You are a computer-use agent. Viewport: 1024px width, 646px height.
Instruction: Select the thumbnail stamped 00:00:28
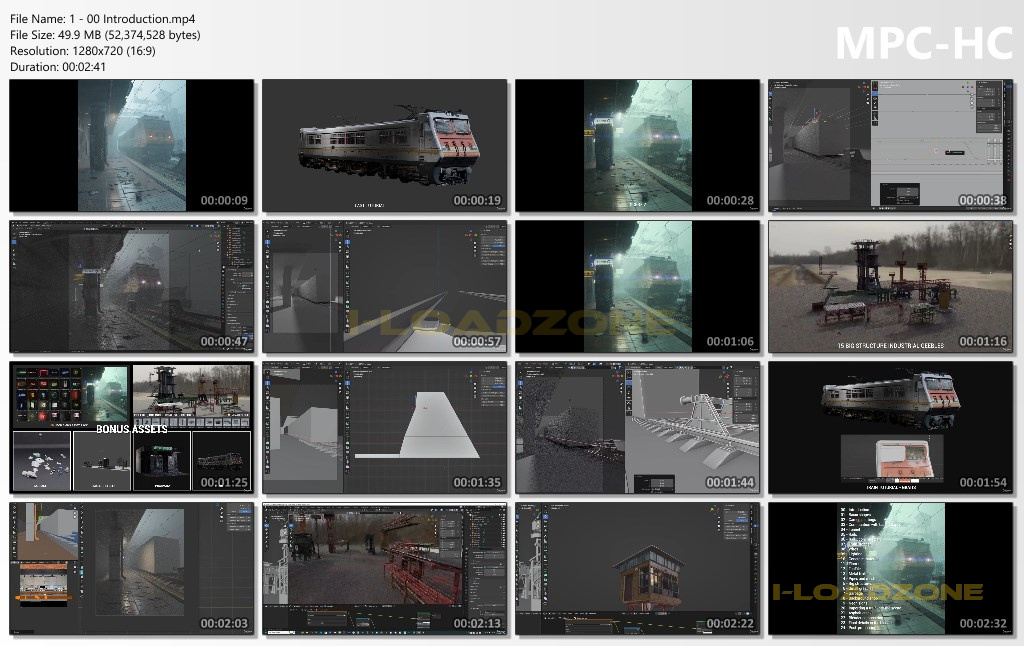(x=637, y=146)
